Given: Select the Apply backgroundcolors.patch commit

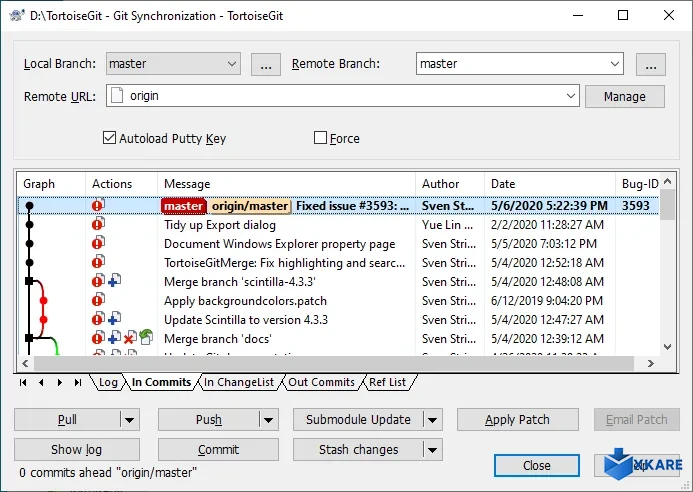Looking at the screenshot, I should click(x=338, y=301).
